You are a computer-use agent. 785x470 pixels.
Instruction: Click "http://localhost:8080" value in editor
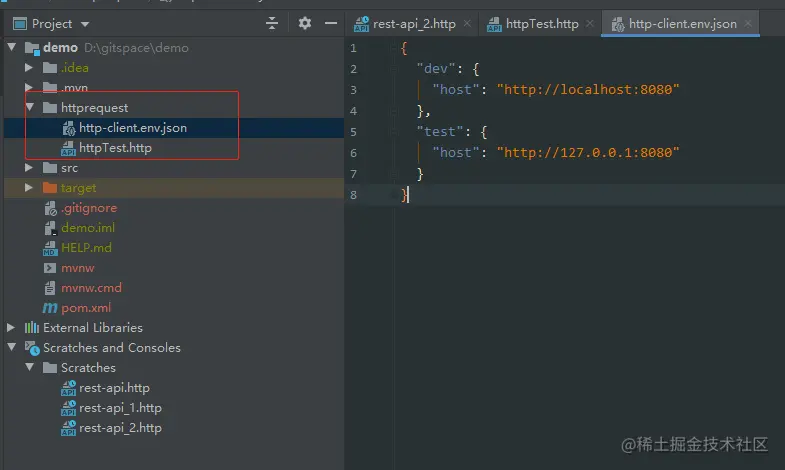click(x=588, y=90)
